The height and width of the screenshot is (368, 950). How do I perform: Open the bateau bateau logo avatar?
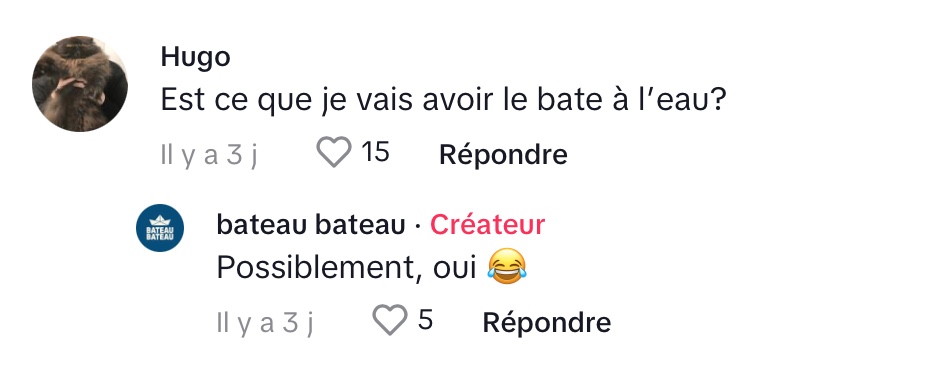[160, 228]
